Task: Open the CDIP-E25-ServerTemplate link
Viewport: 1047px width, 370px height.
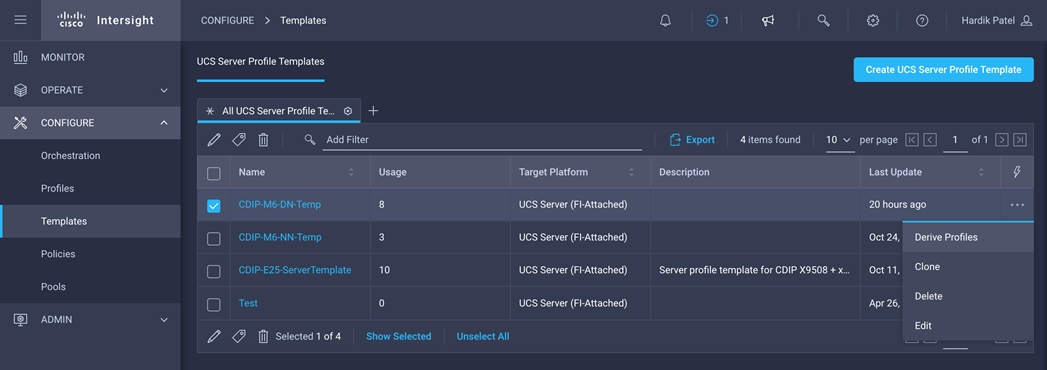Action: click(x=294, y=270)
